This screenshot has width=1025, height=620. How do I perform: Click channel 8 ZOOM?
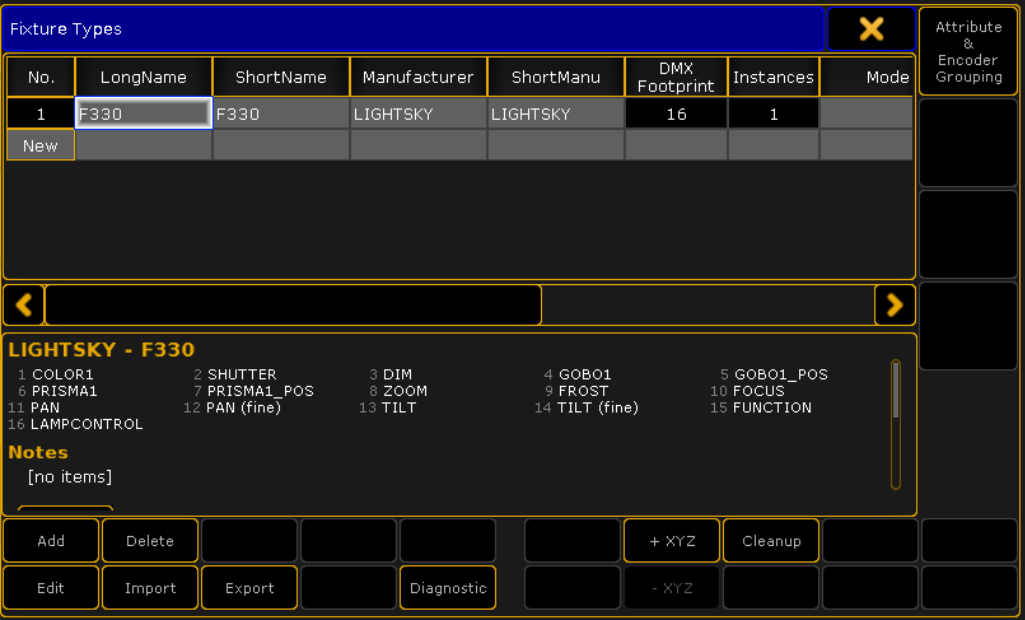(x=398, y=391)
